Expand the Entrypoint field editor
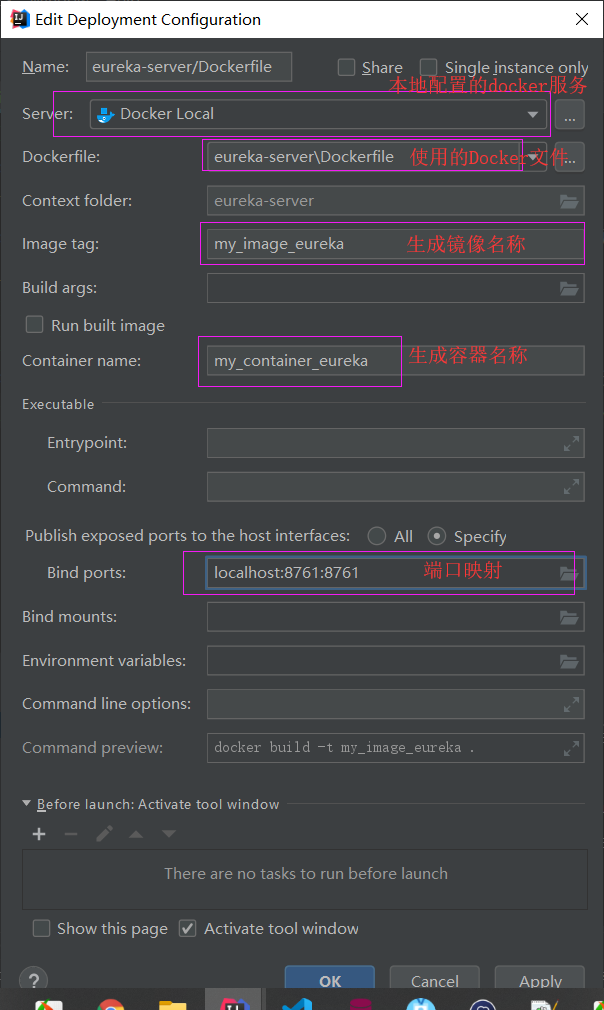 tap(571, 444)
